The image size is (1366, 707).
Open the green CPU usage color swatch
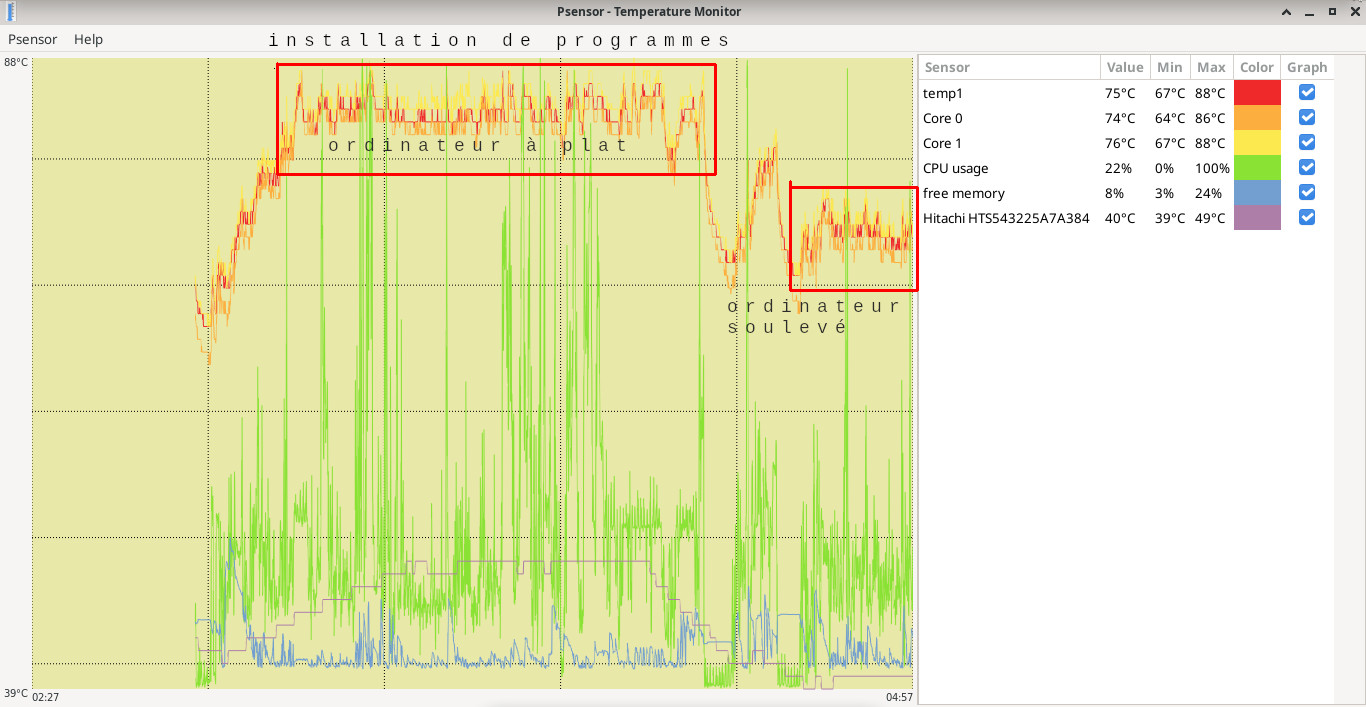[1257, 168]
